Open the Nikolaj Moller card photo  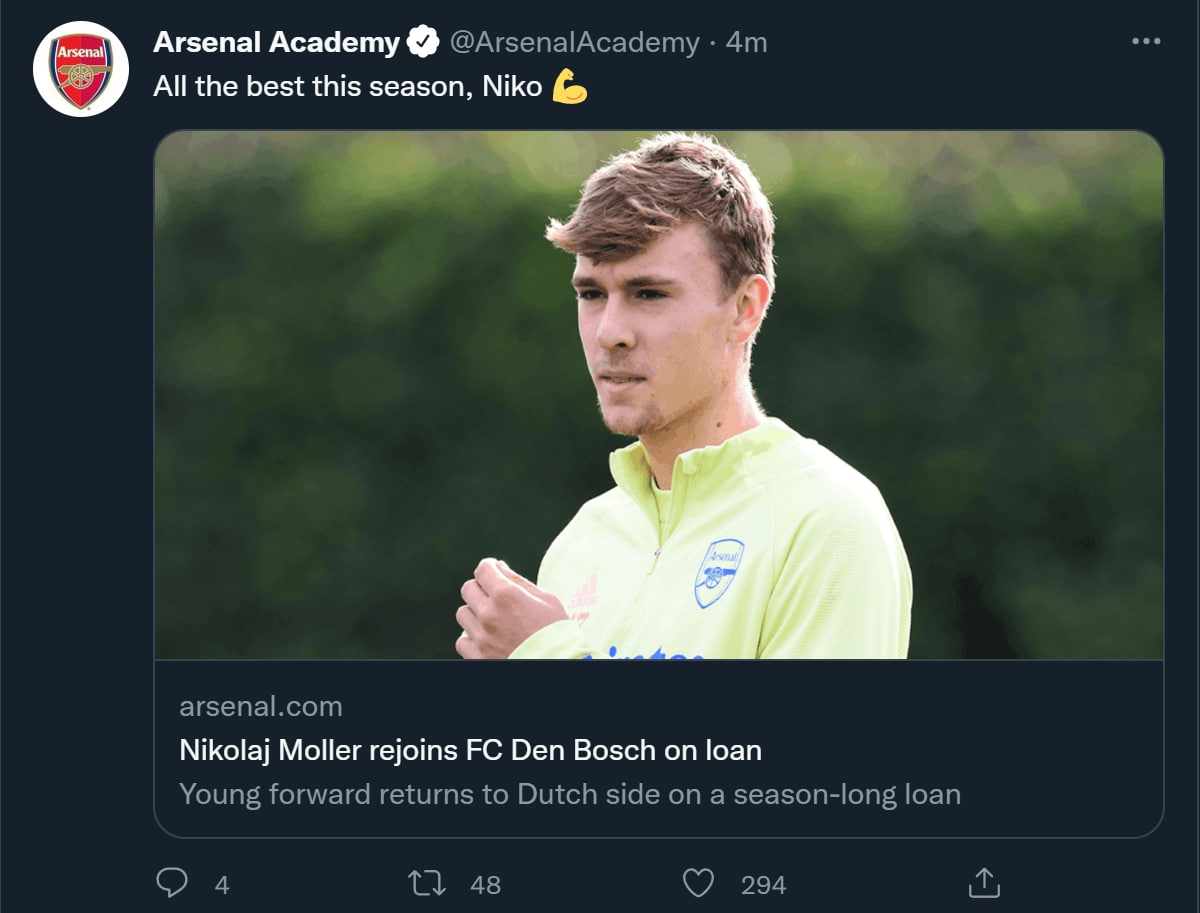(x=658, y=395)
